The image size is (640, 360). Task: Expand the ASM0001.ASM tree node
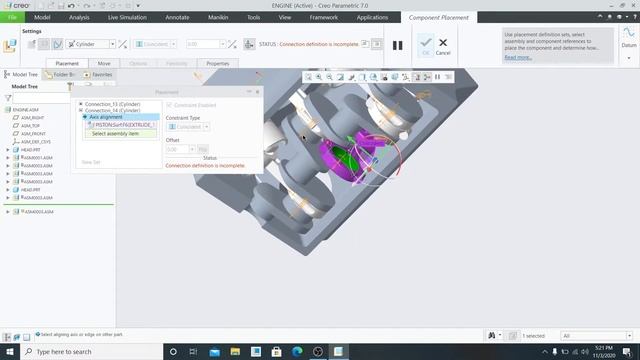[x=8, y=158]
